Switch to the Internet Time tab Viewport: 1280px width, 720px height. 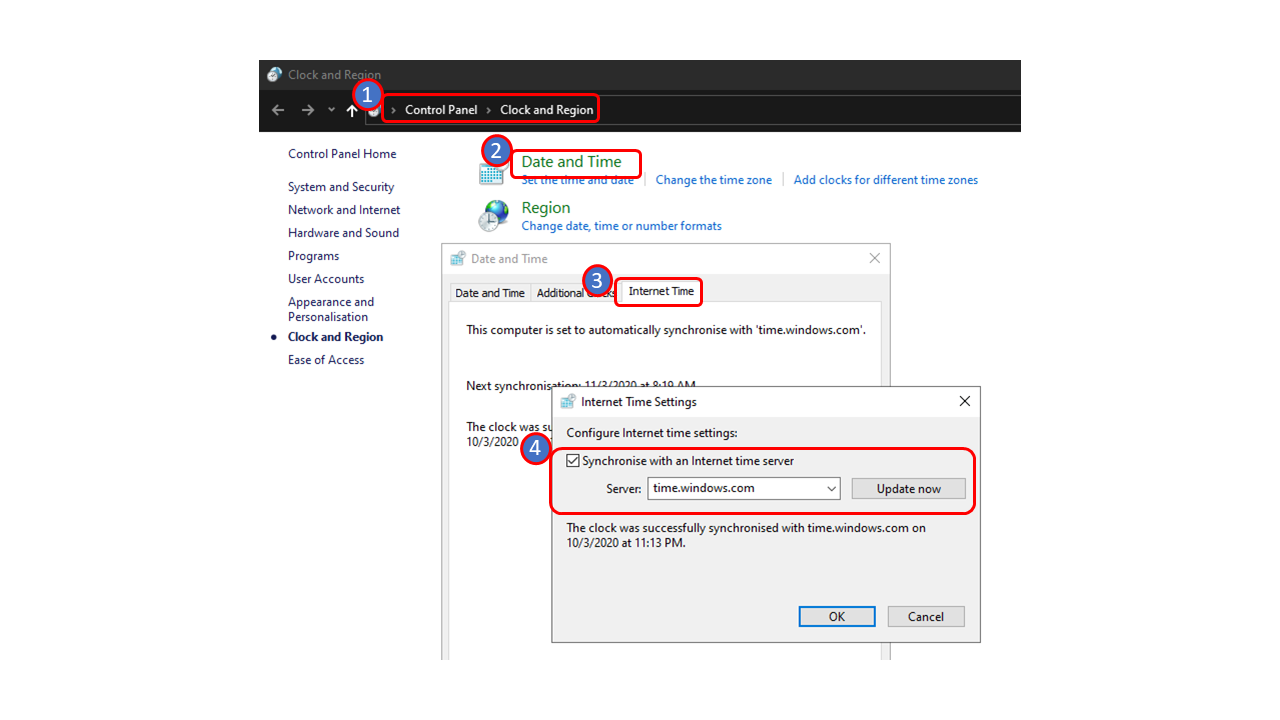click(661, 291)
